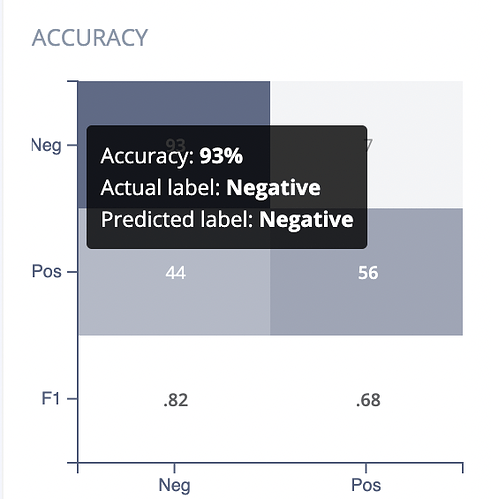This screenshot has height=499, width=491.
Task: Click the ACCURACY chart title
Action: click(90, 38)
